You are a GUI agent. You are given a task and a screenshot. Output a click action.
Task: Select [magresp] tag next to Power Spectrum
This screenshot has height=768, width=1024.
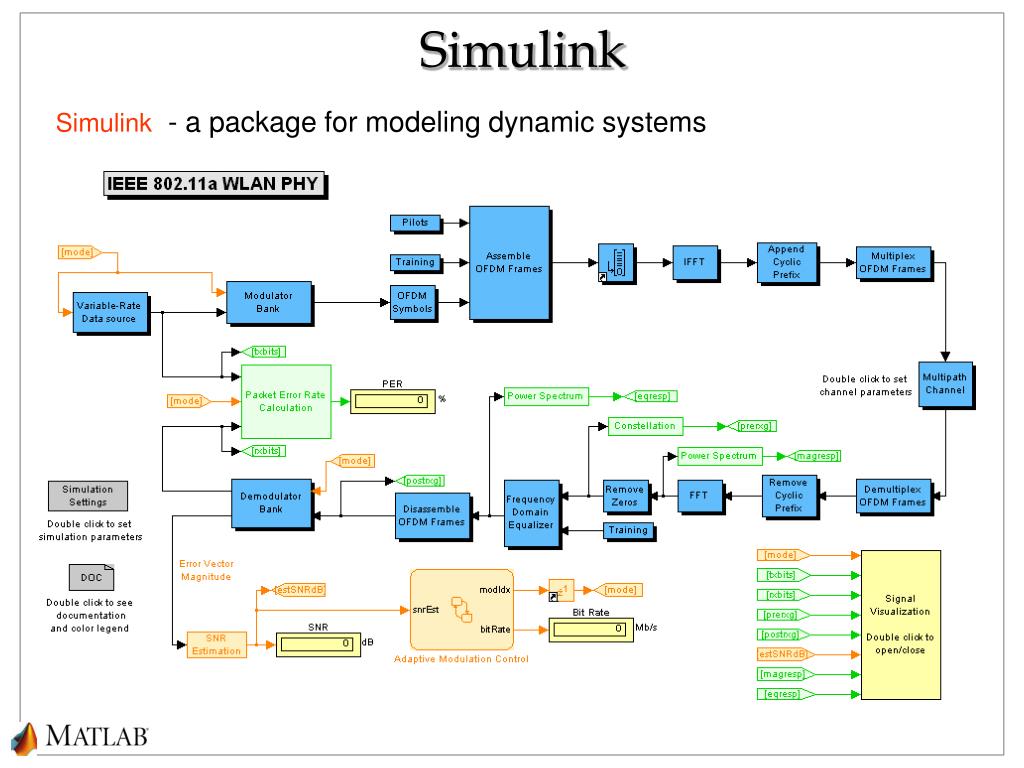point(814,456)
